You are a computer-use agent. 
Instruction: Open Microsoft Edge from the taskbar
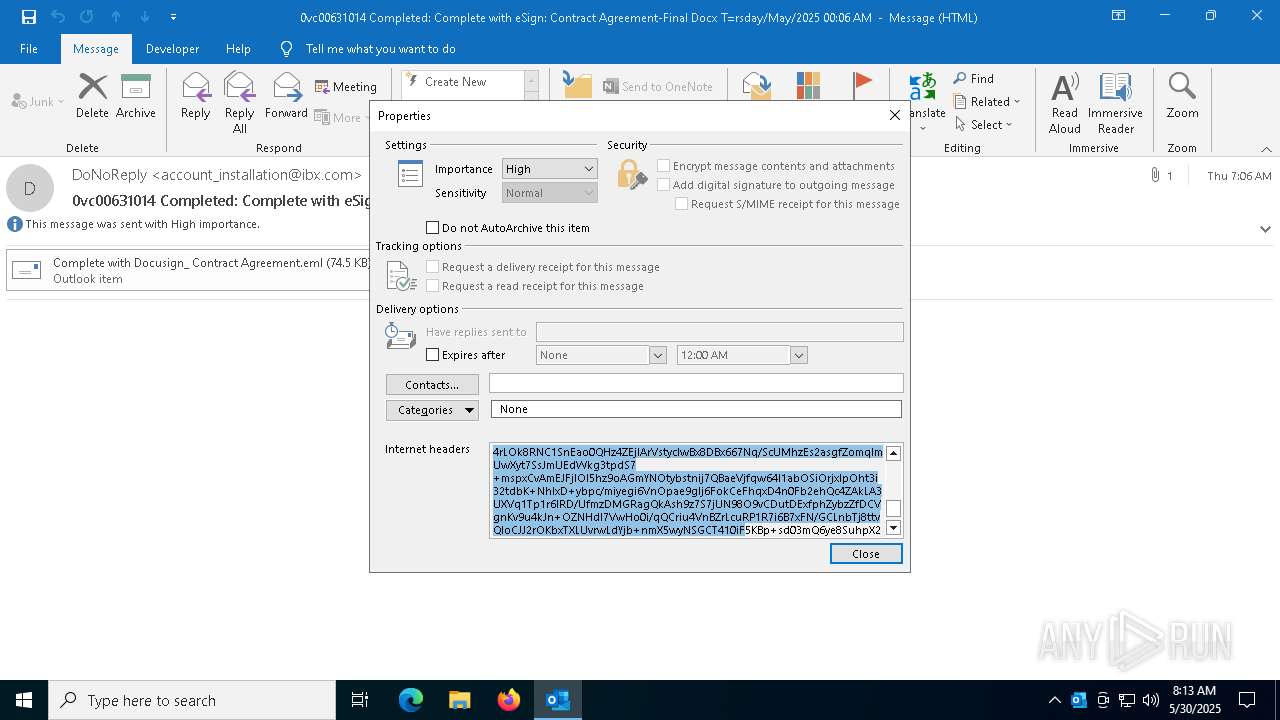tap(411, 700)
